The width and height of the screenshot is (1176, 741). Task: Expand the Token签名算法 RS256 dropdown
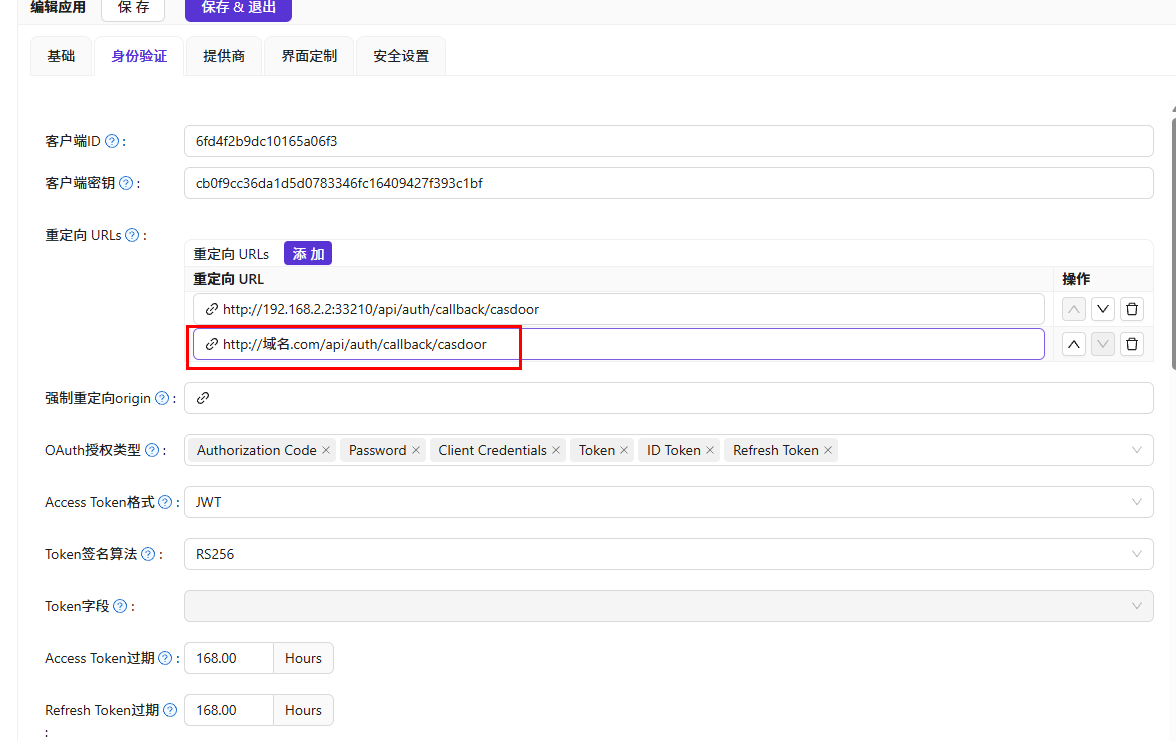point(668,554)
